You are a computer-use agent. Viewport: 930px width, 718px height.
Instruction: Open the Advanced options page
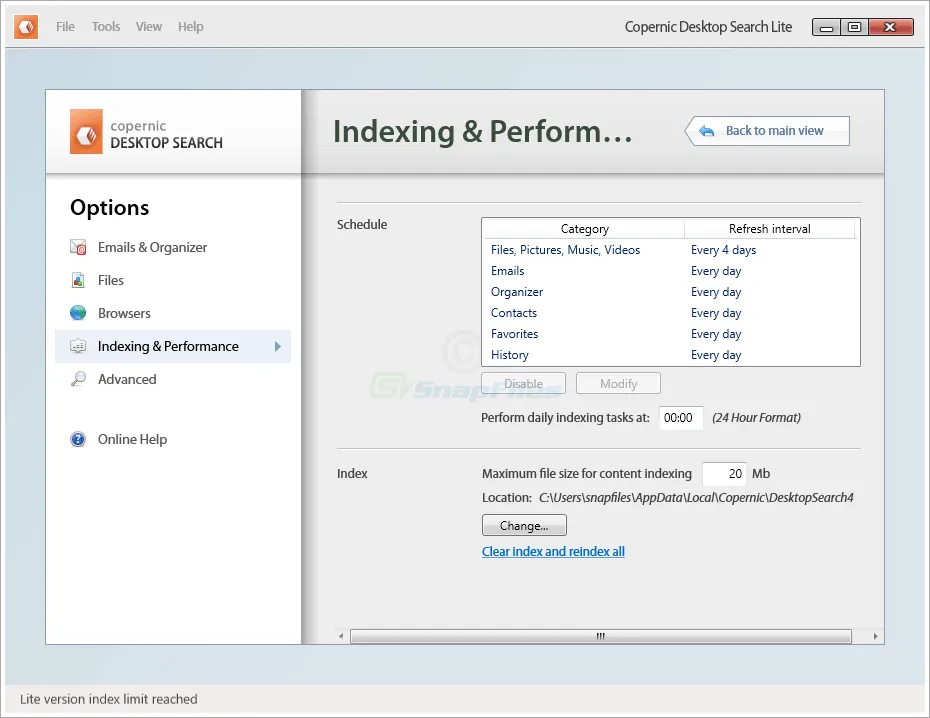127,379
